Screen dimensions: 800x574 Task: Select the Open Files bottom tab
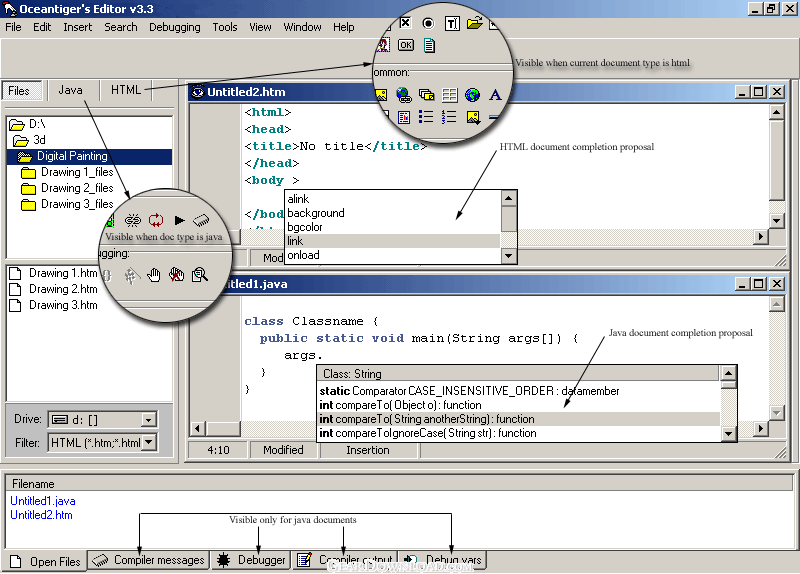click(x=45, y=561)
